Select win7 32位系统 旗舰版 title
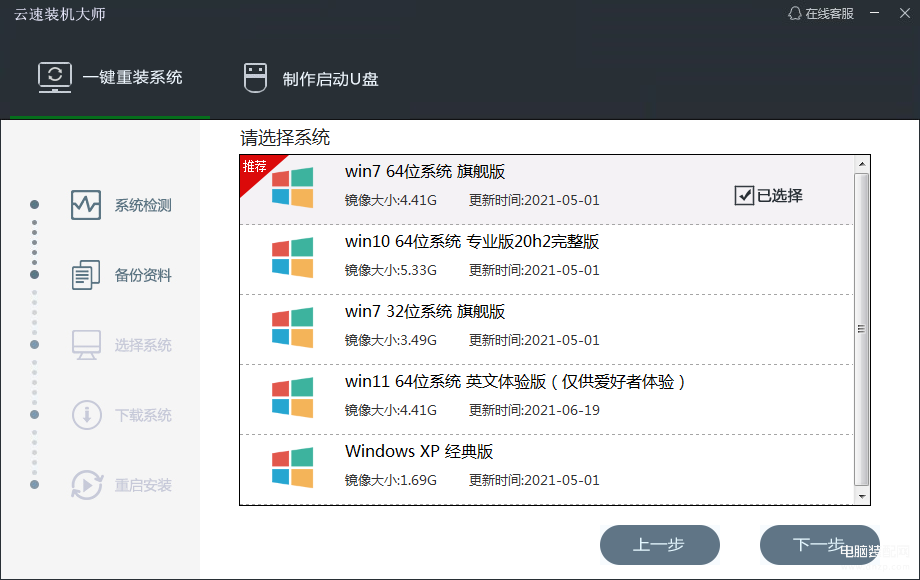 pos(425,311)
